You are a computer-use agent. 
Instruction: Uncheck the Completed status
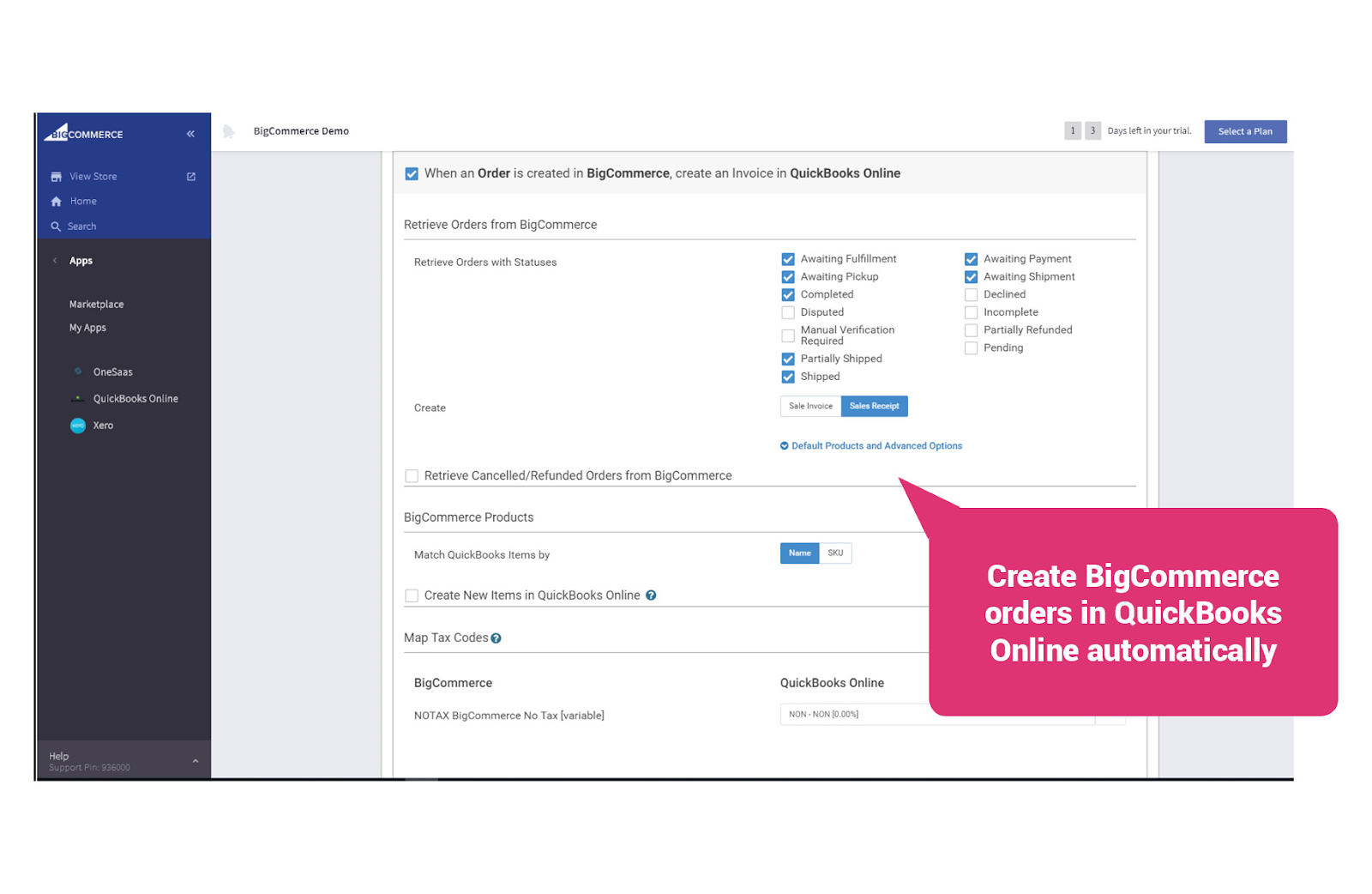pyautogui.click(x=788, y=295)
